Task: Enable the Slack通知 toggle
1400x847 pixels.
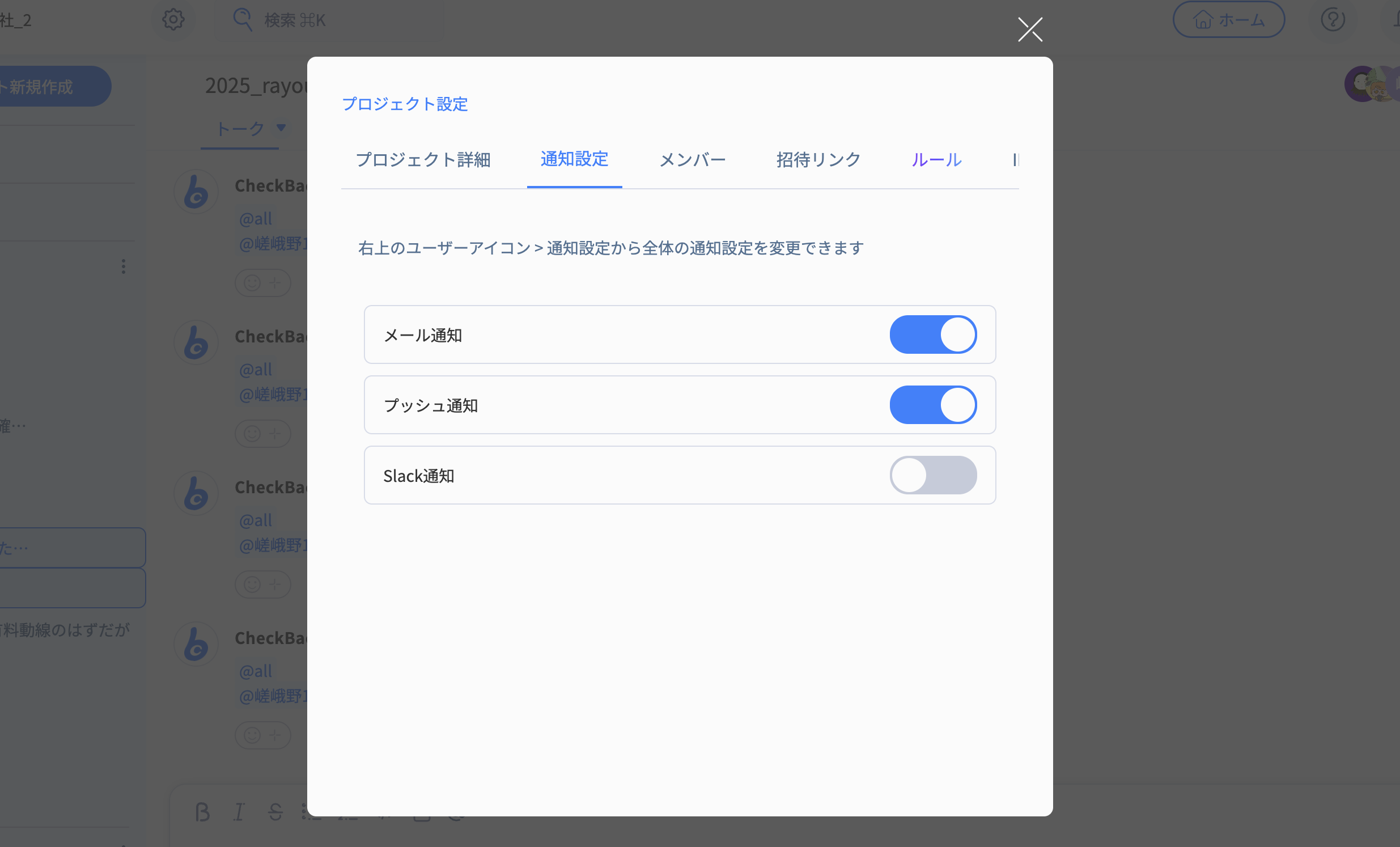Action: [x=932, y=475]
